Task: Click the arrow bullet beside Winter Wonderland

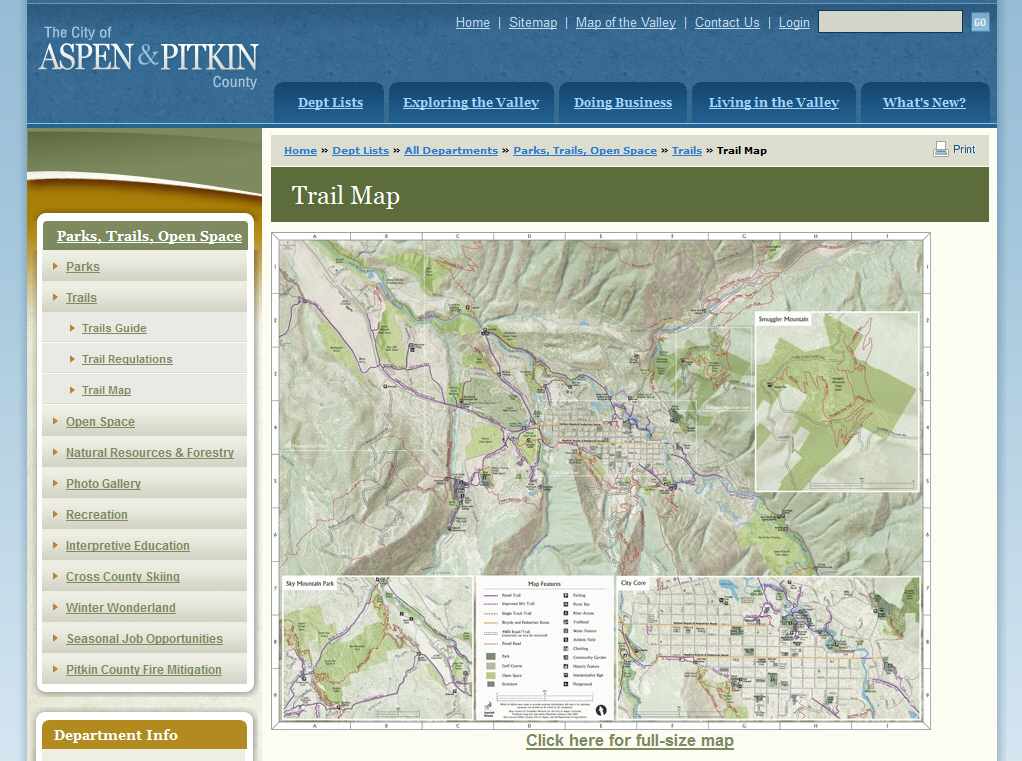Action: pos(55,607)
